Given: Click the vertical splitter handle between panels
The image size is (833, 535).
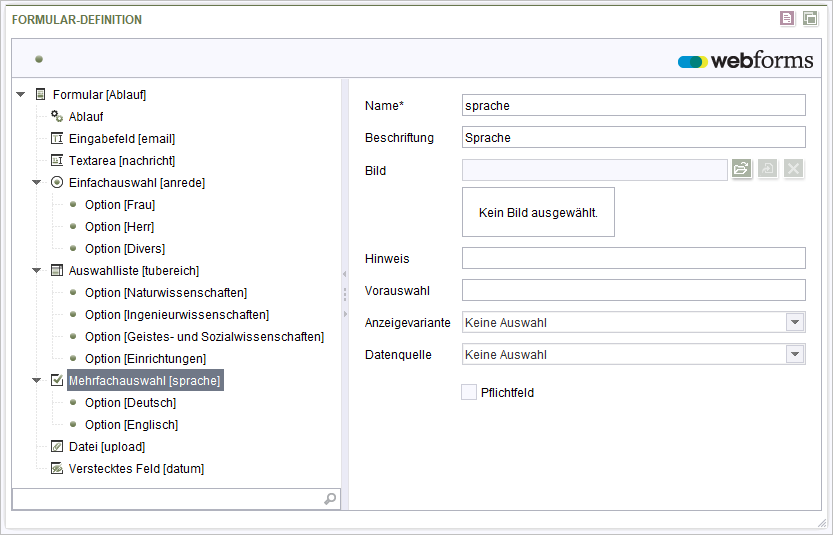Looking at the screenshot, I should point(345,294).
